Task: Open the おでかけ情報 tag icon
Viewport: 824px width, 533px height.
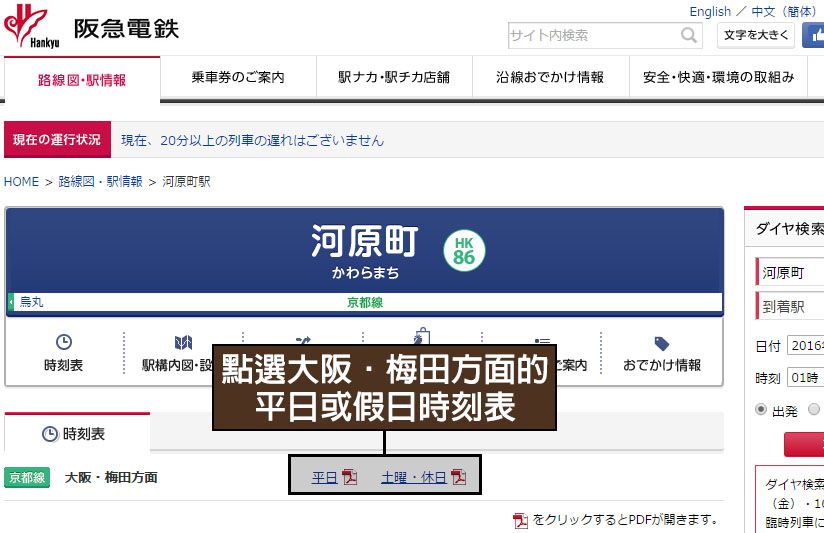Action: 662,344
